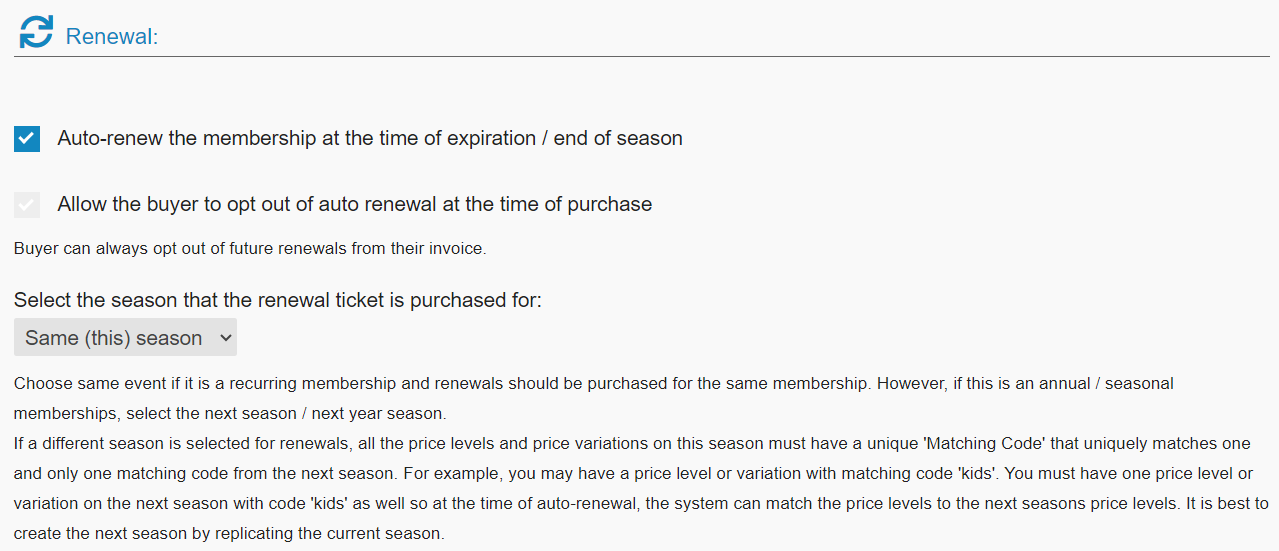Image resolution: width=1279 pixels, height=551 pixels.
Task: Click the blue Renewal refresh icon
Action: click(36, 32)
